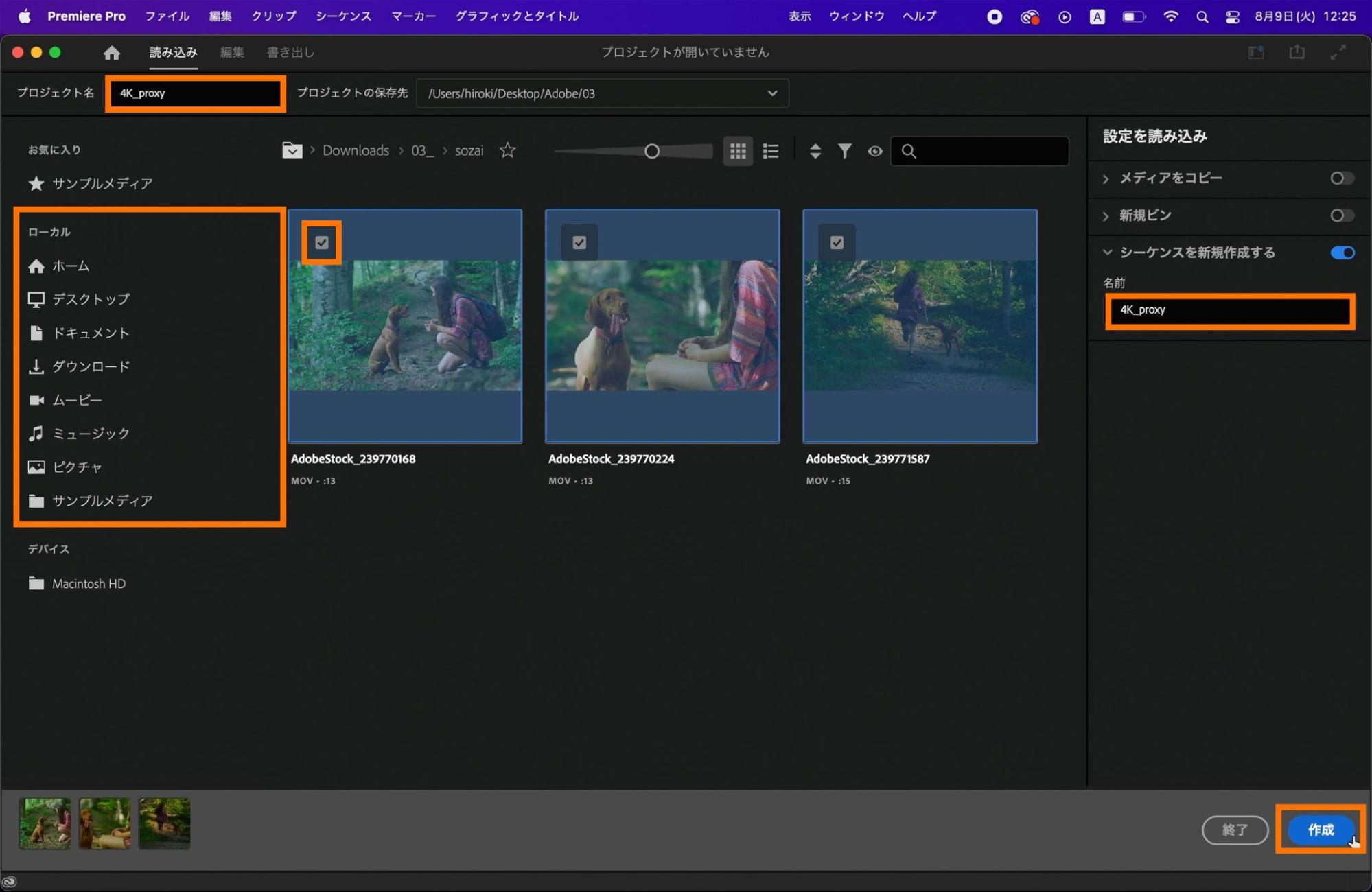Viewport: 1372px width, 892px height.
Task: Add the sozai folder to favorites with the star
Action: [x=507, y=150]
